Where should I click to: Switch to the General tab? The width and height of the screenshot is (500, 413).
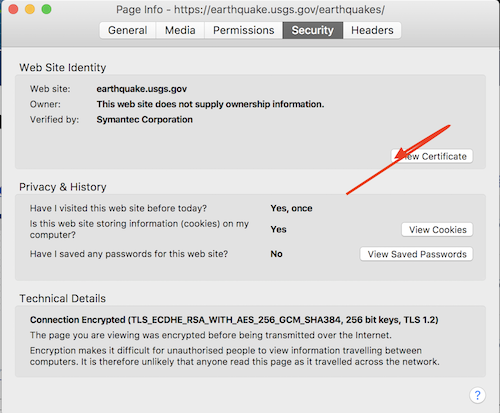coord(128,30)
